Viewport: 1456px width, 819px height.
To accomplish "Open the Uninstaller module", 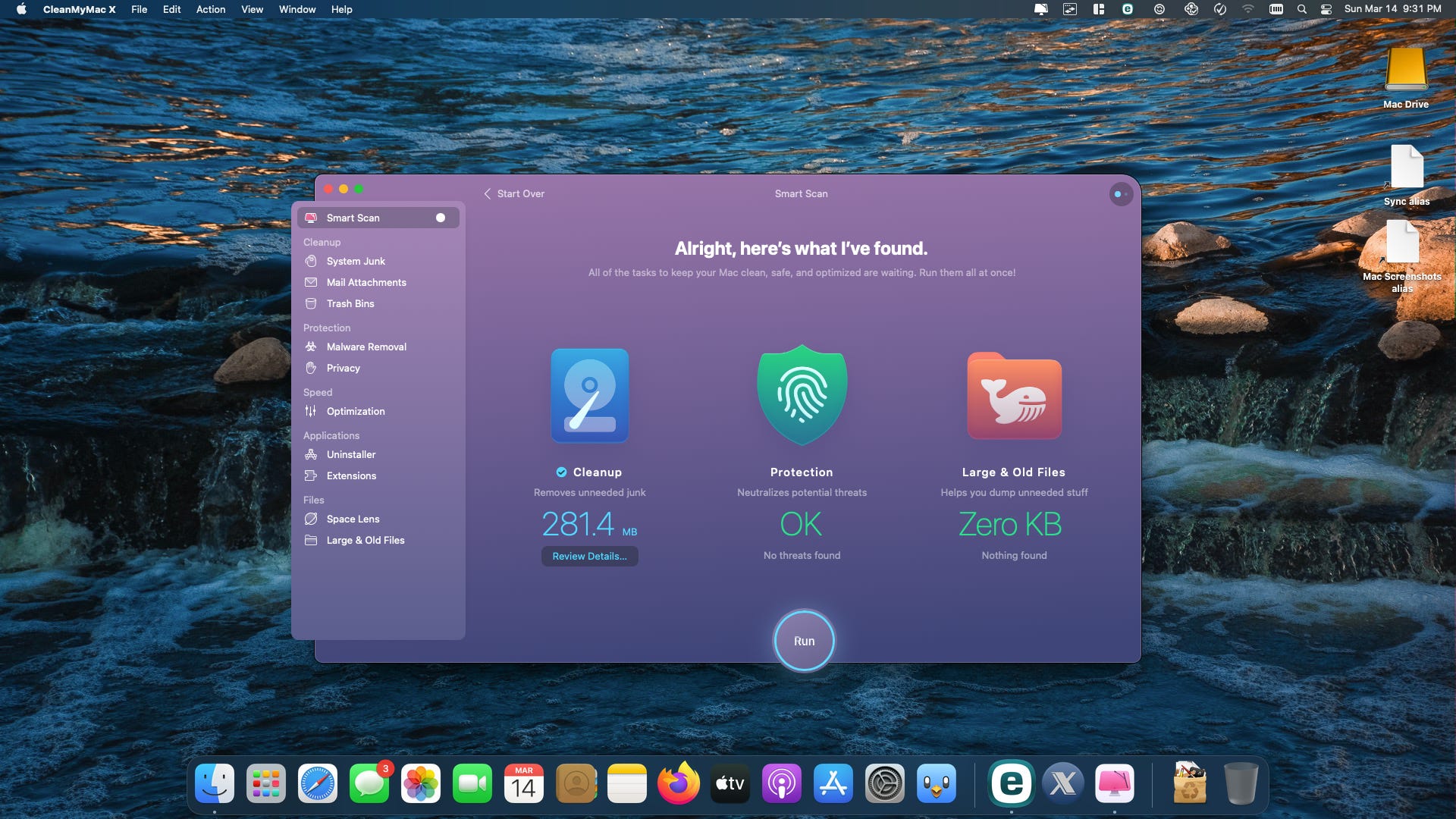I will [x=350, y=454].
